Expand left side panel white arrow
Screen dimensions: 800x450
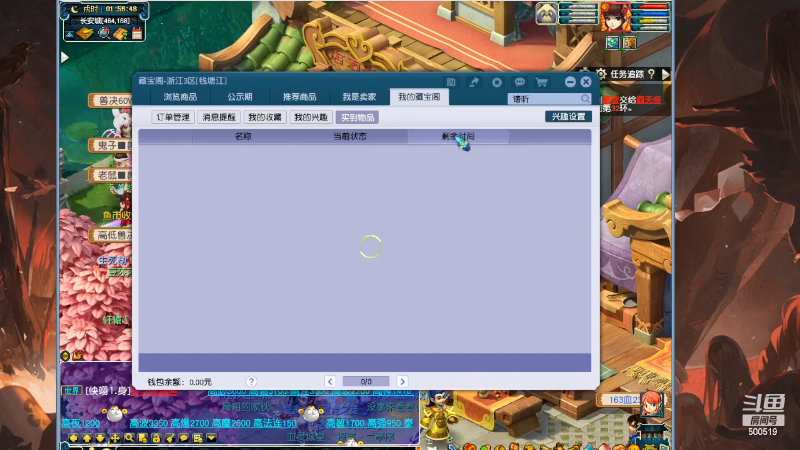coord(65,57)
